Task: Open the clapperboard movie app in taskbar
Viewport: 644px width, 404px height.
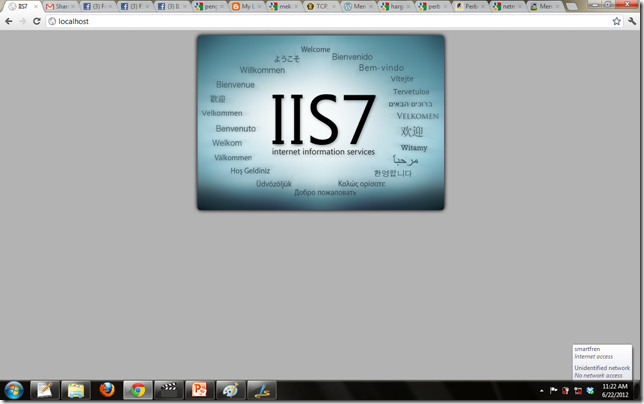Action: [x=168, y=390]
